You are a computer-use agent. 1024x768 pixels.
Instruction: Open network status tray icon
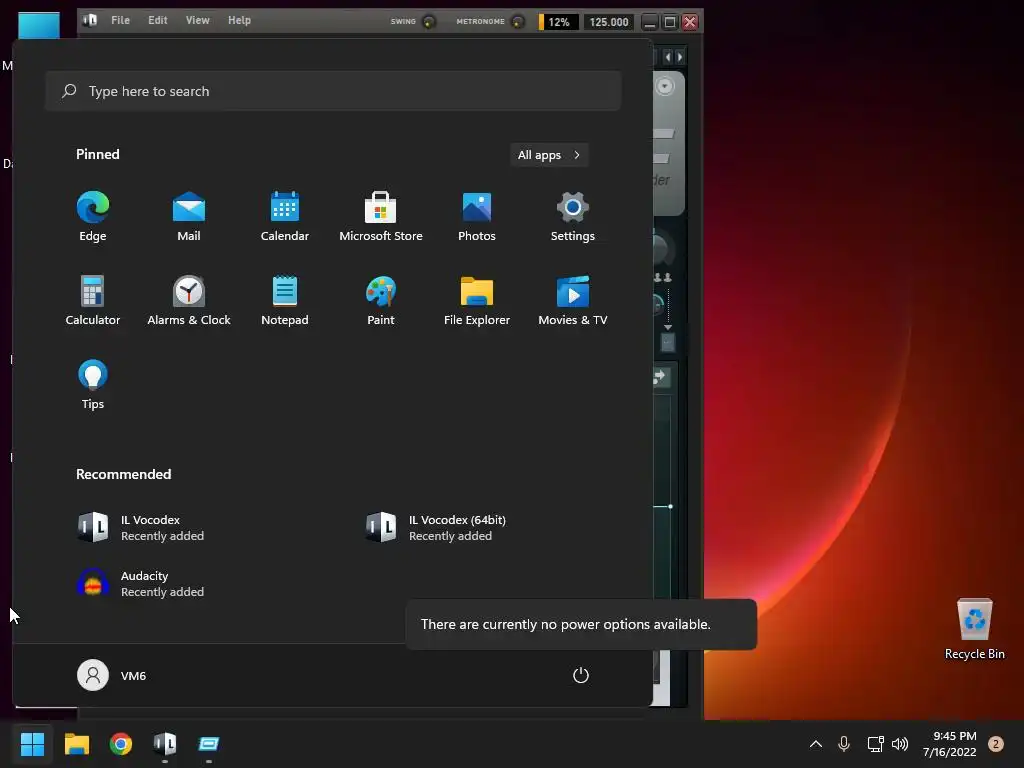pyautogui.click(x=875, y=744)
